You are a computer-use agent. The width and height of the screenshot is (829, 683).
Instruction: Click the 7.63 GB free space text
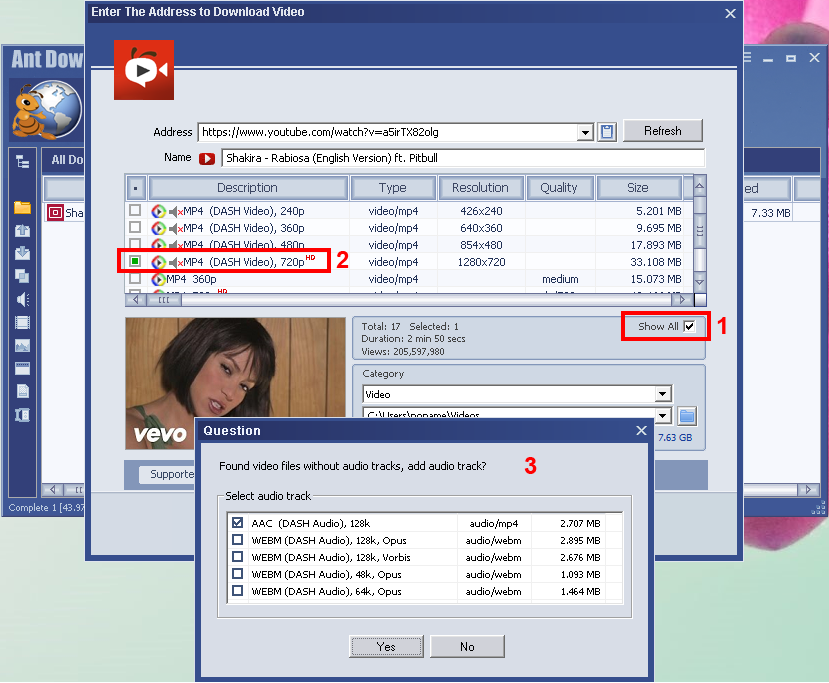tap(675, 438)
